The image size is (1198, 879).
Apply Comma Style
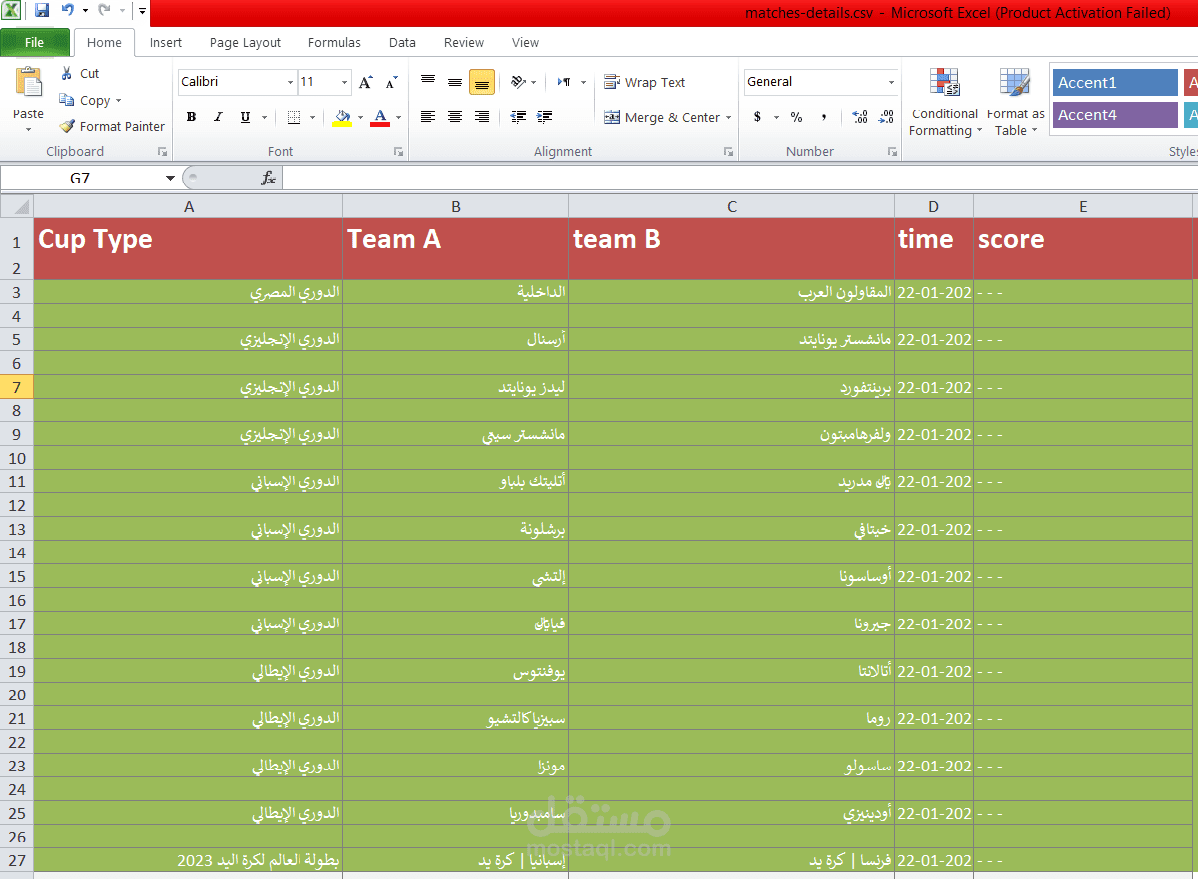coord(824,117)
